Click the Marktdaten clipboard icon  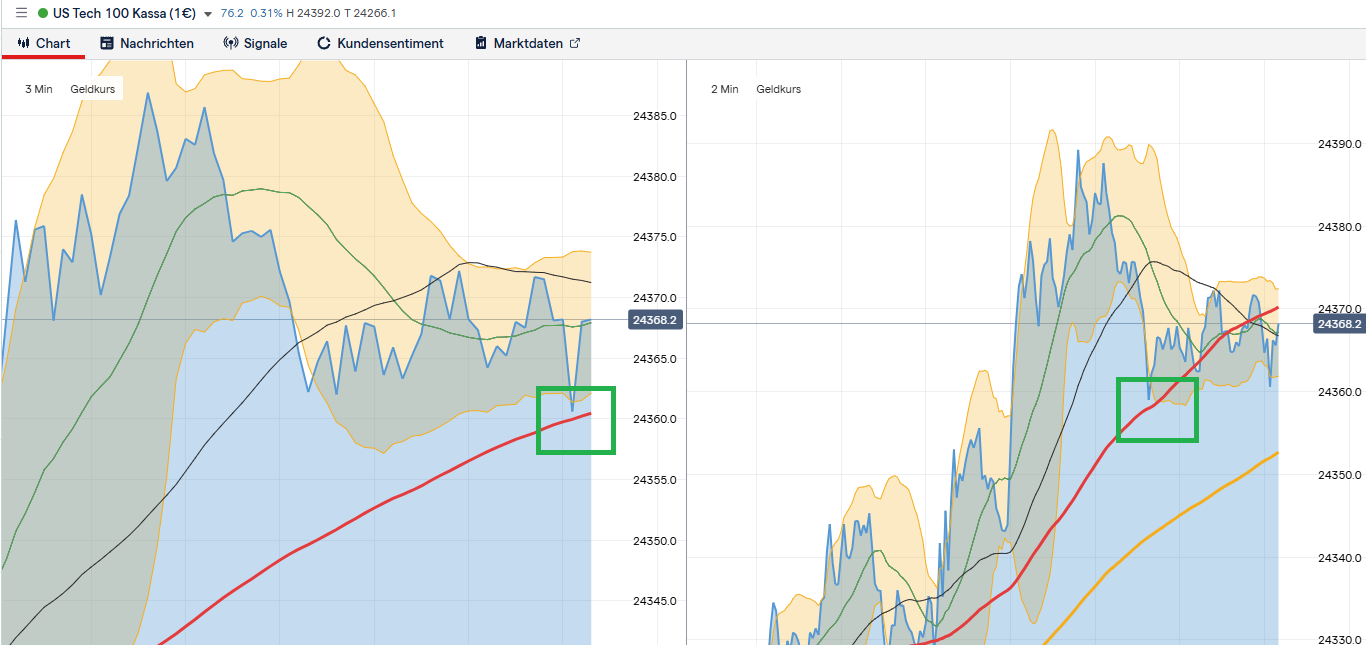pyautogui.click(x=481, y=43)
